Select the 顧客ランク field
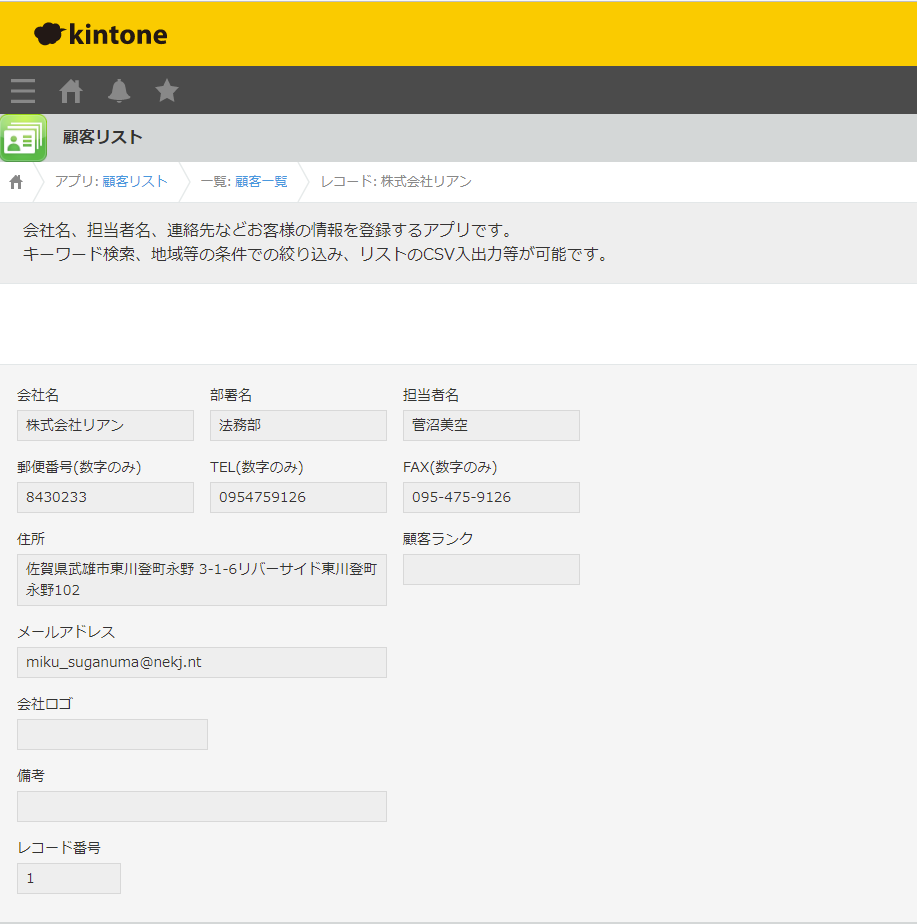This screenshot has height=924, width=917. [x=490, y=569]
